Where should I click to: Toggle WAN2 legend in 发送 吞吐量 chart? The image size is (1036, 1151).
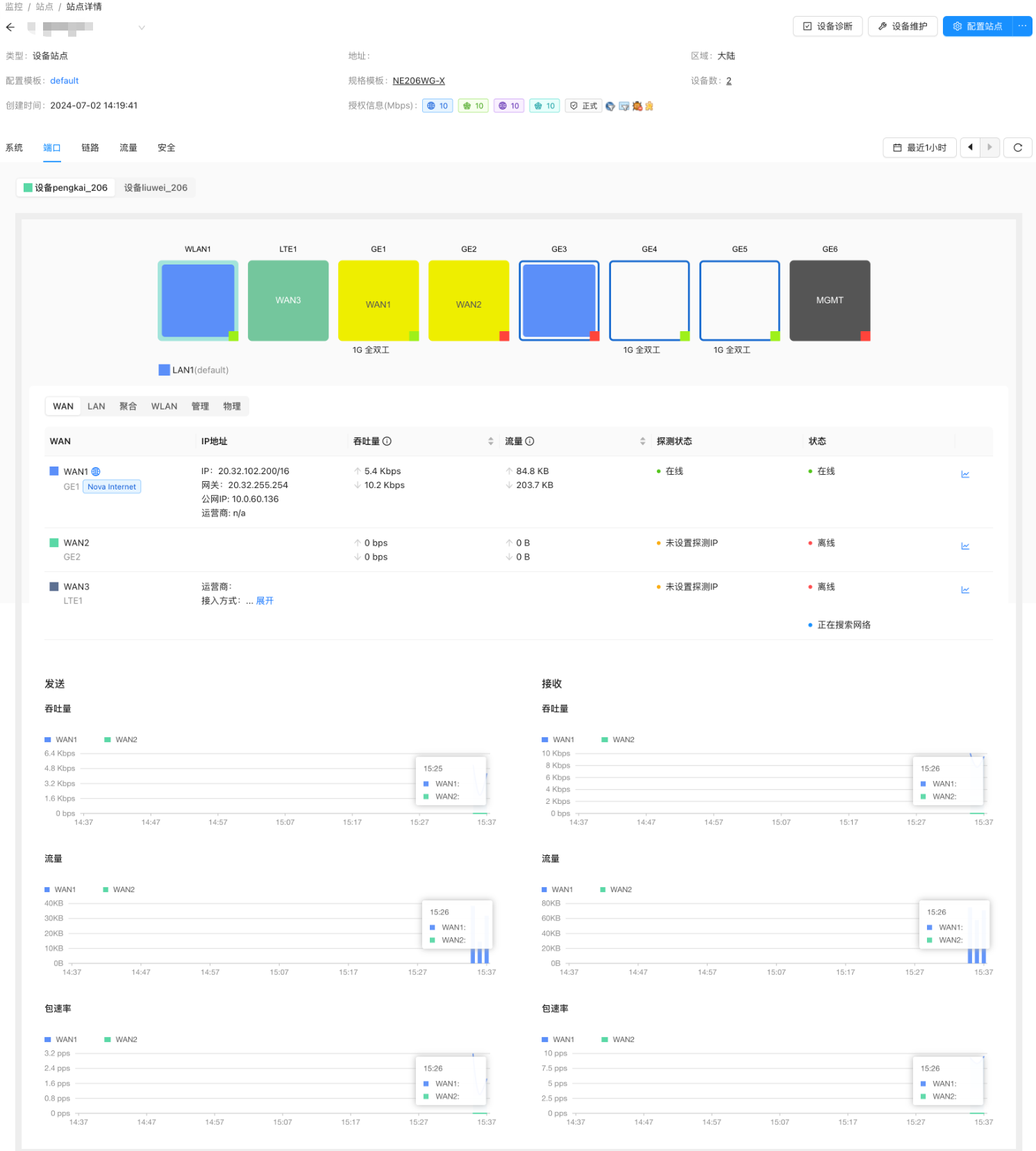click(x=121, y=739)
